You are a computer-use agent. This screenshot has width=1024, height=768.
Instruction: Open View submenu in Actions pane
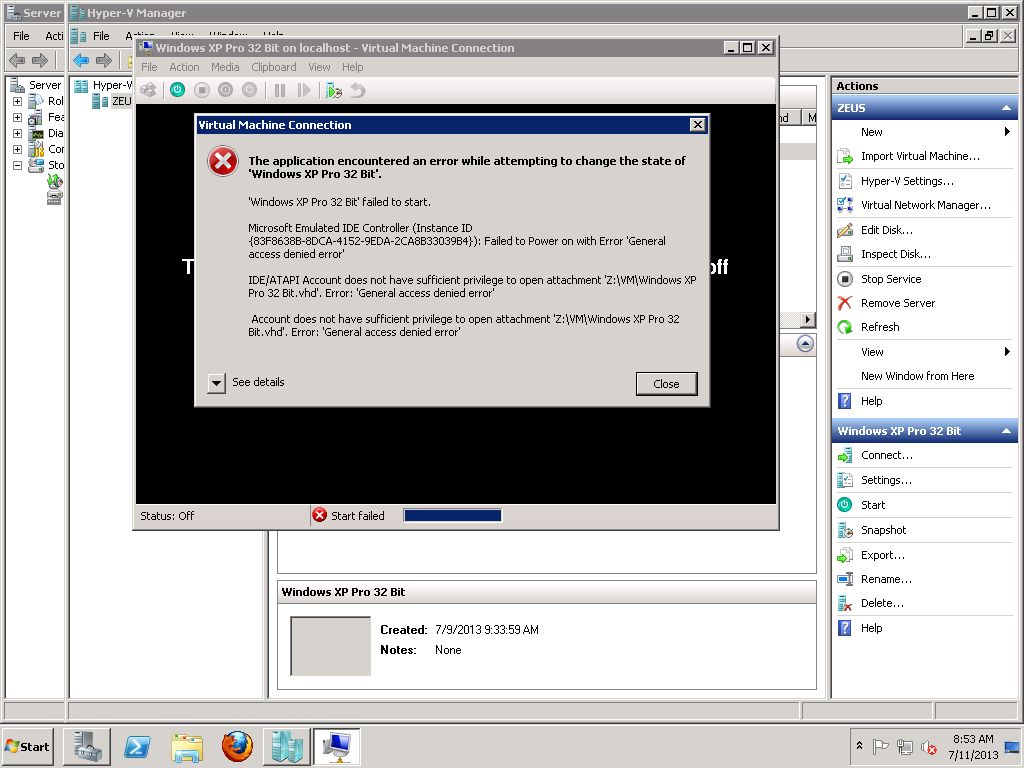coord(924,352)
